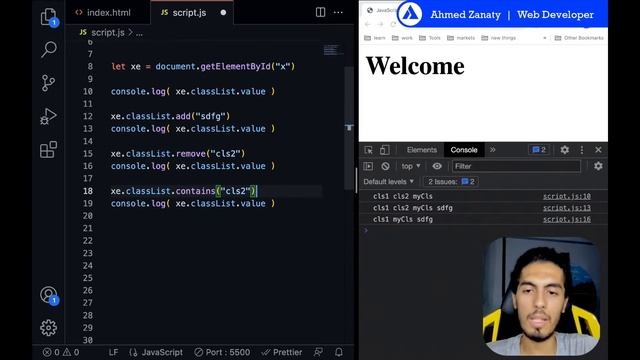Click LF end-of-line in status bar
Screen dimensions: 640x360
(113, 352)
